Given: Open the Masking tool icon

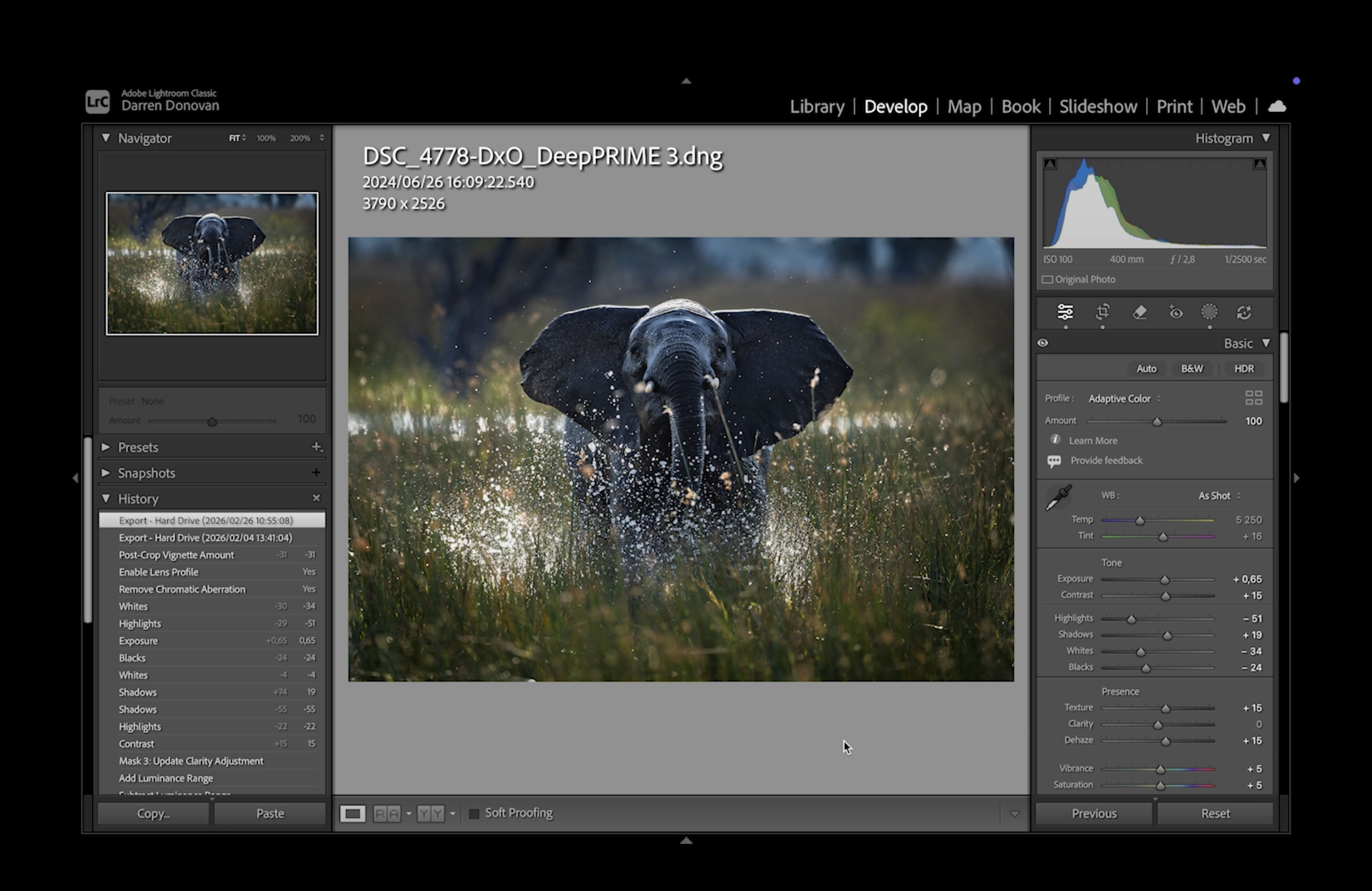Looking at the screenshot, I should [x=1209, y=312].
